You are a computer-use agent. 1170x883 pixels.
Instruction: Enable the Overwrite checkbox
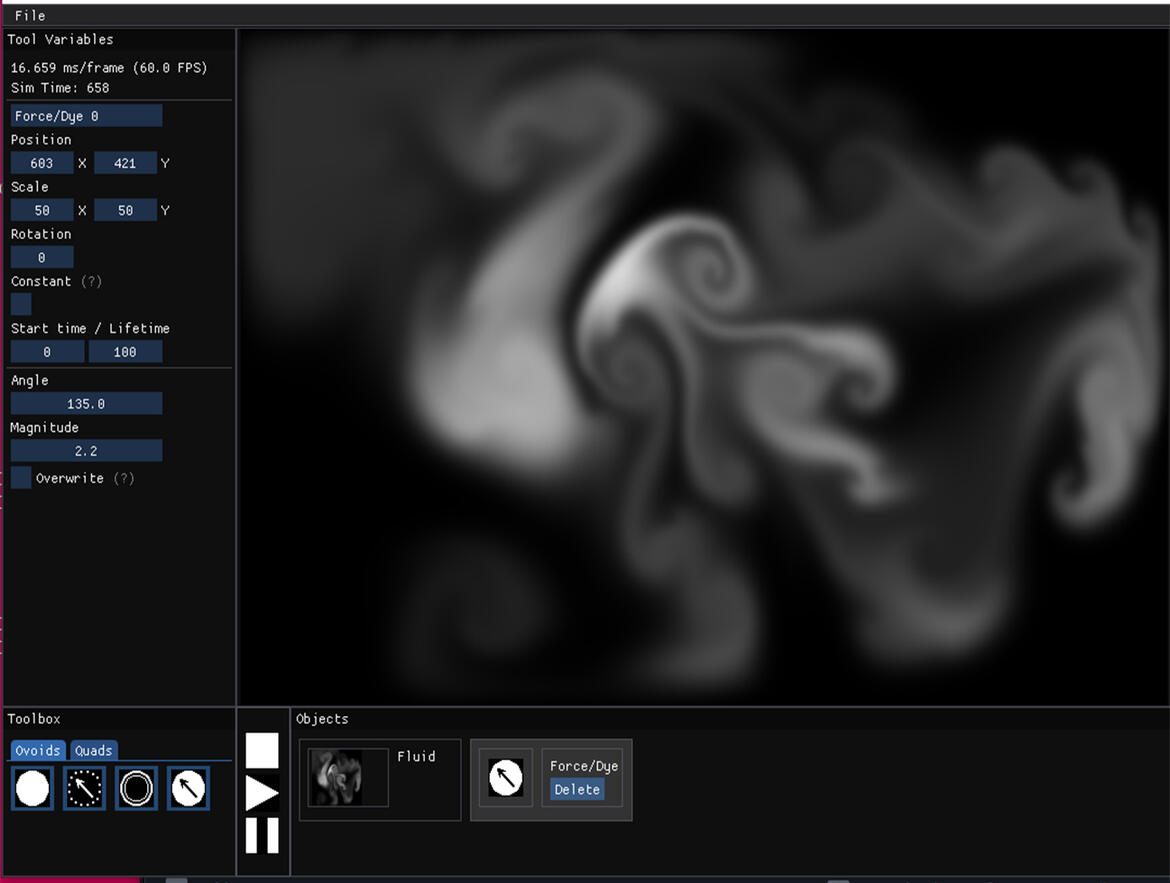click(21, 478)
